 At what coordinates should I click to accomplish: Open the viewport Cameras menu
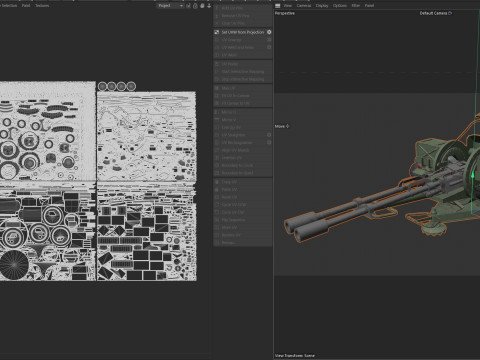click(304, 6)
